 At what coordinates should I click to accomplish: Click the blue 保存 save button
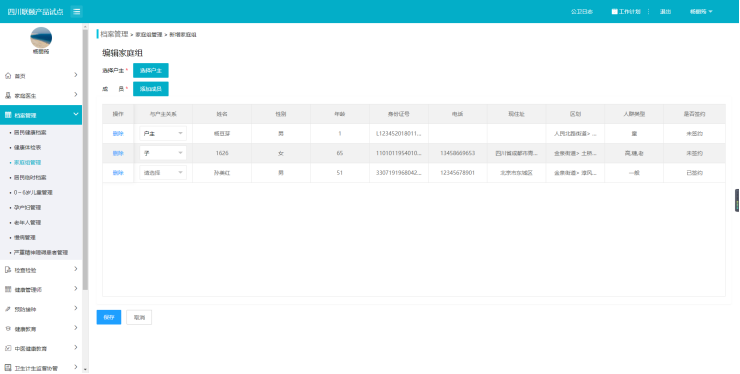(109, 317)
